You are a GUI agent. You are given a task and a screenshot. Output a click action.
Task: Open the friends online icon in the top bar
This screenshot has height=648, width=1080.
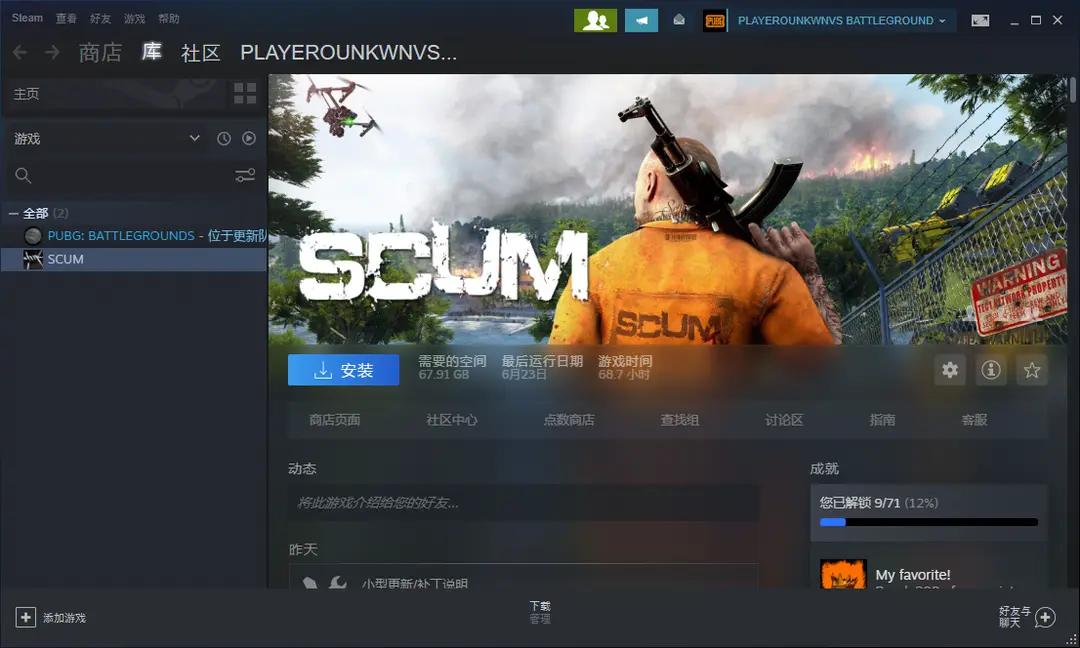click(595, 21)
